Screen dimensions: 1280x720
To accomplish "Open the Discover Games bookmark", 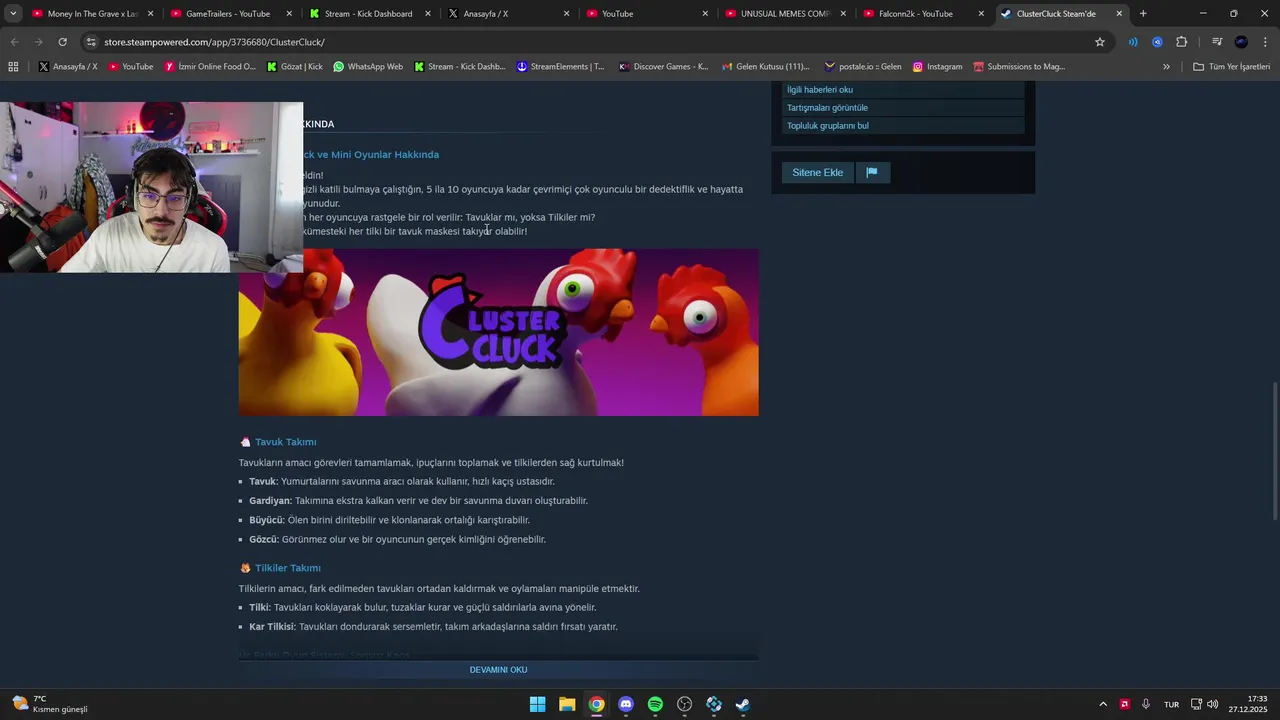I will (663, 67).
